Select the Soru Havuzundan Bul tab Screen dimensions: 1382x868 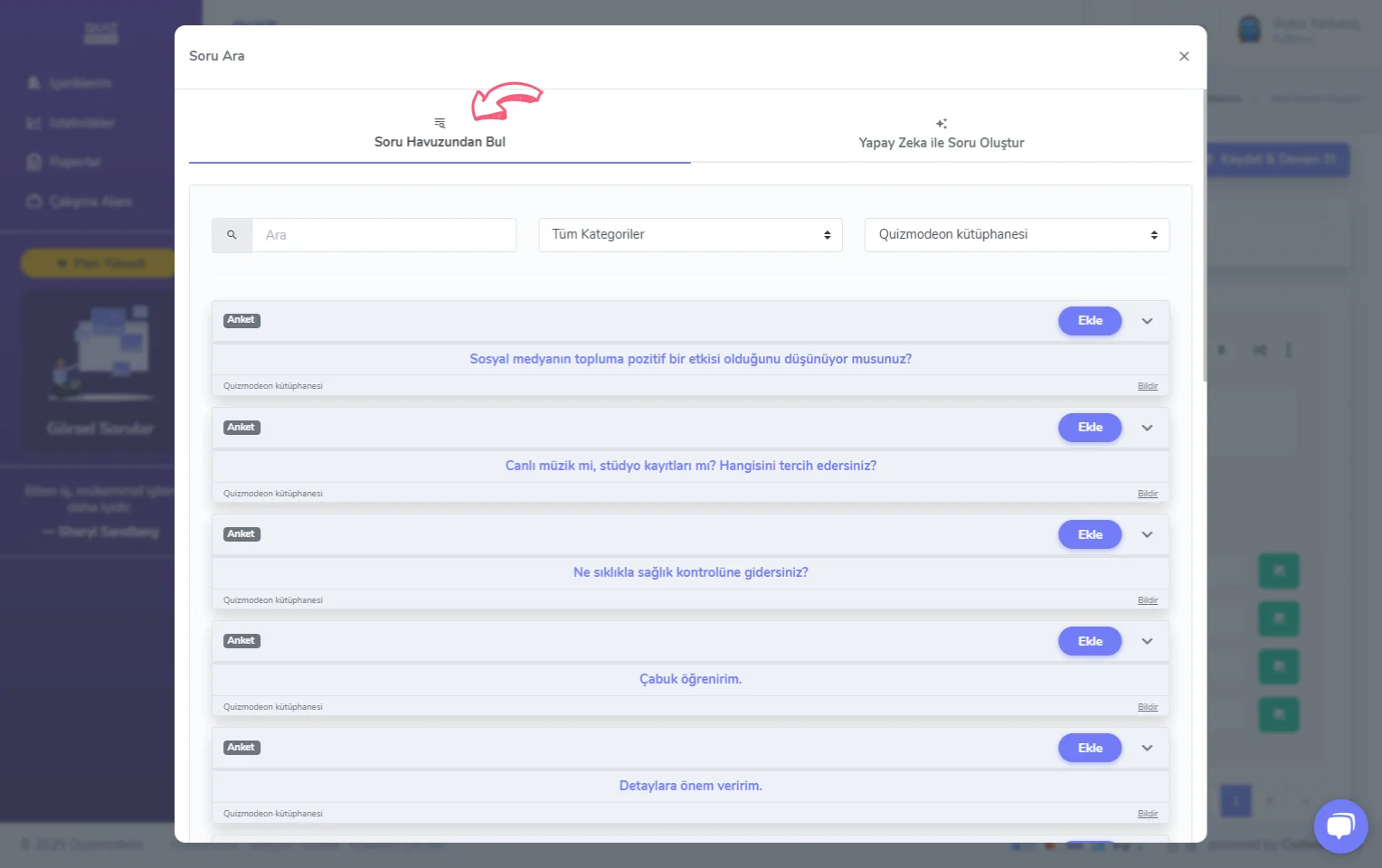pyautogui.click(x=440, y=142)
